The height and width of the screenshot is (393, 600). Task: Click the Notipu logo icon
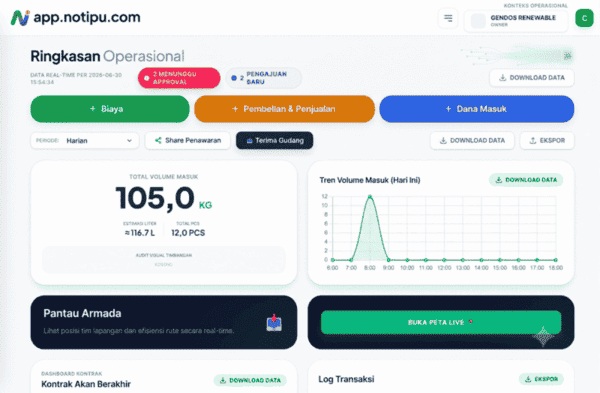click(x=20, y=18)
